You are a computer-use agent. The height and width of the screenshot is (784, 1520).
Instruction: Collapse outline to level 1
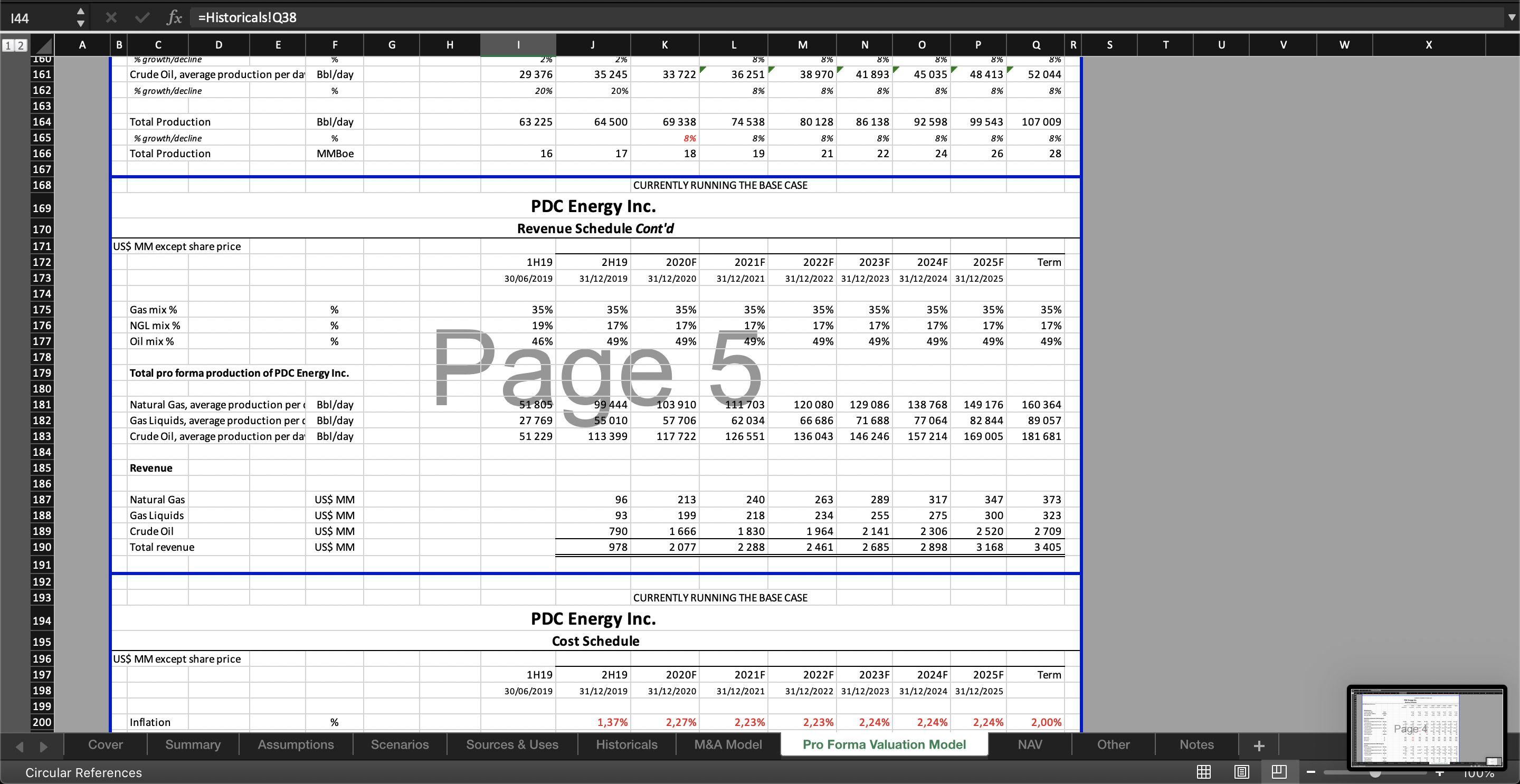click(8, 45)
